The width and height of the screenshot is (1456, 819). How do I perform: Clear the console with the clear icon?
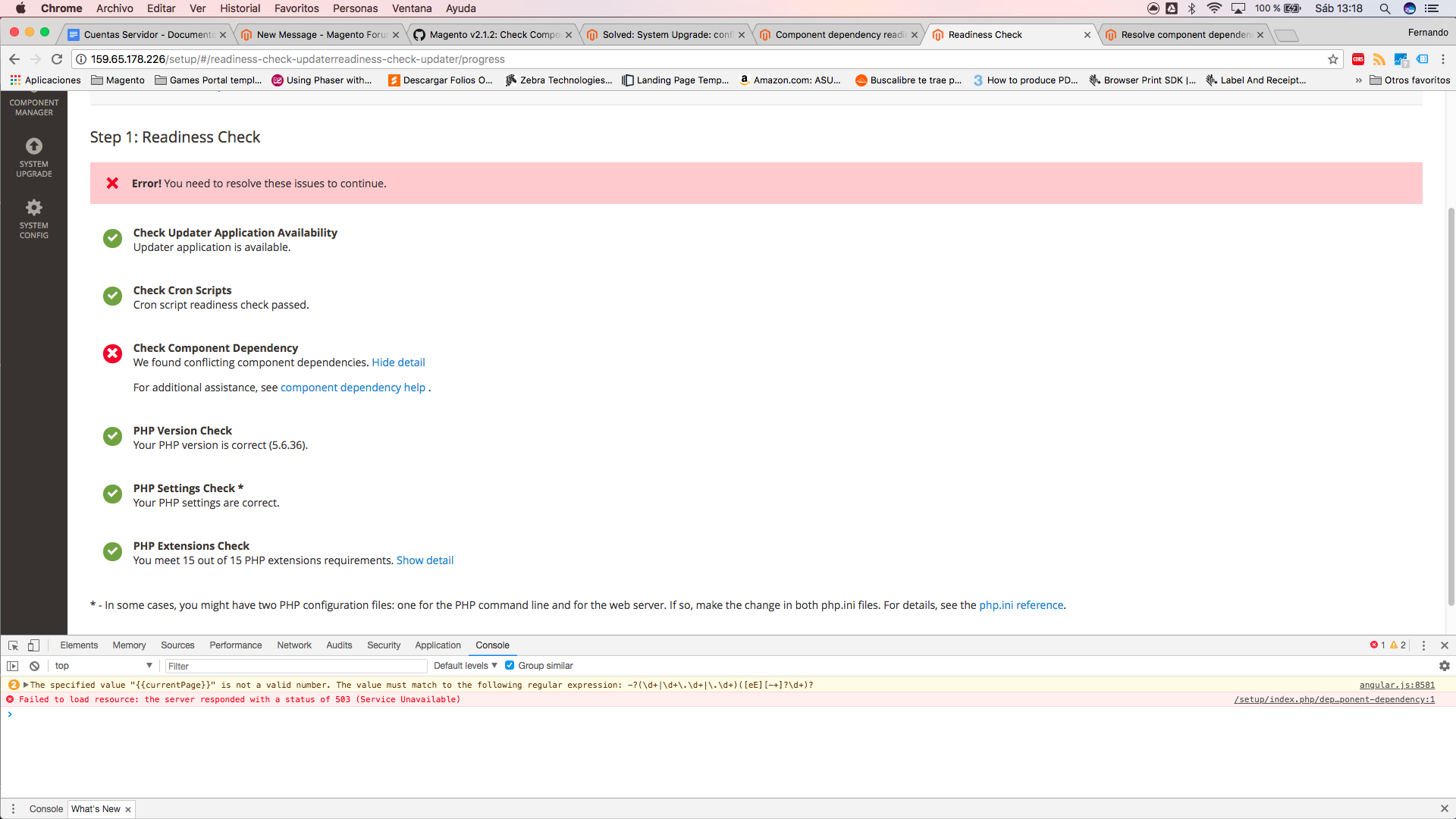pos(34,666)
